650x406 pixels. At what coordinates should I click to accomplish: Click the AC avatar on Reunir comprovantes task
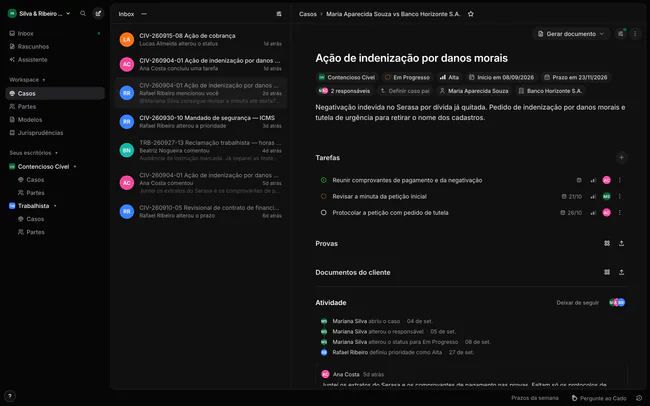pyautogui.click(x=606, y=180)
